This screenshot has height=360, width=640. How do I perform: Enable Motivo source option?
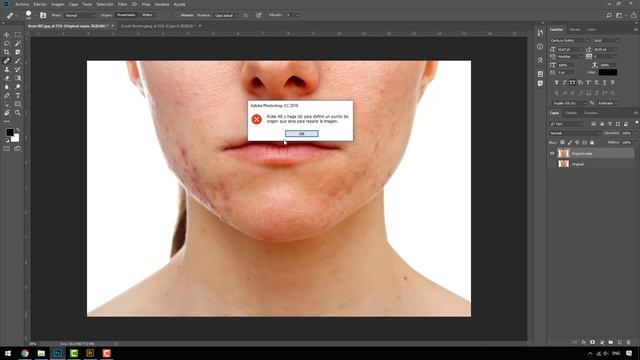tap(147, 15)
